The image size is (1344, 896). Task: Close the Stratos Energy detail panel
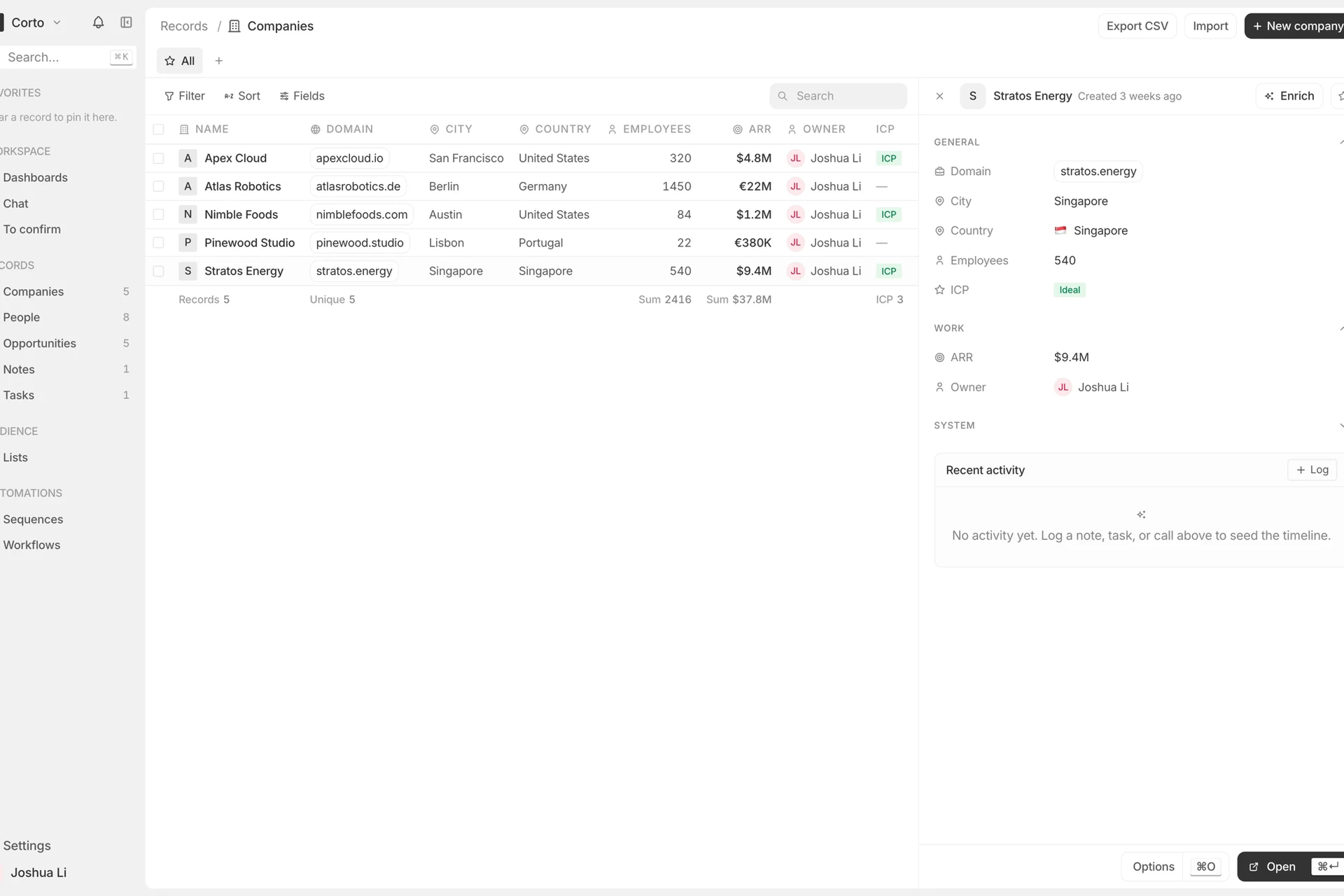click(x=939, y=96)
